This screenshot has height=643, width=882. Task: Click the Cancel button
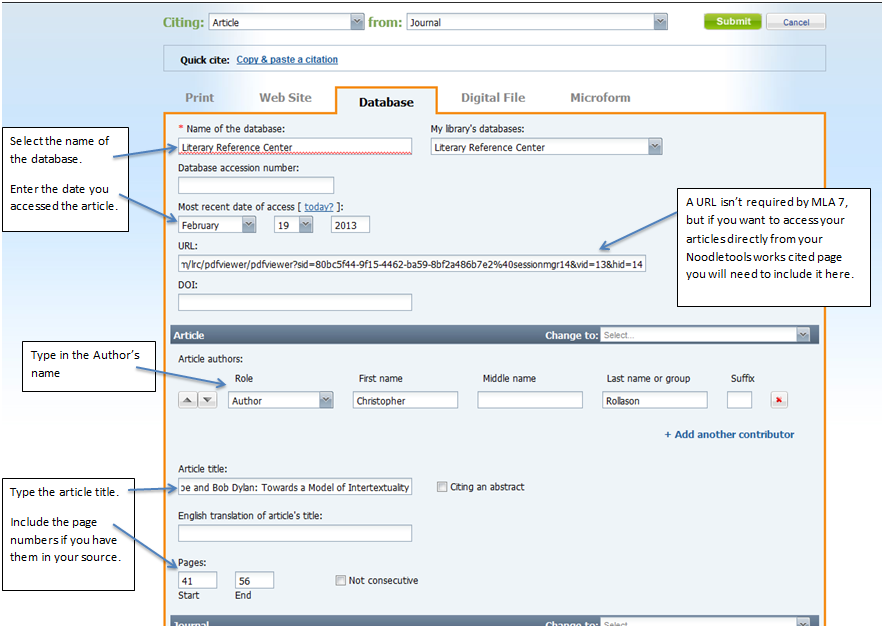[x=796, y=22]
